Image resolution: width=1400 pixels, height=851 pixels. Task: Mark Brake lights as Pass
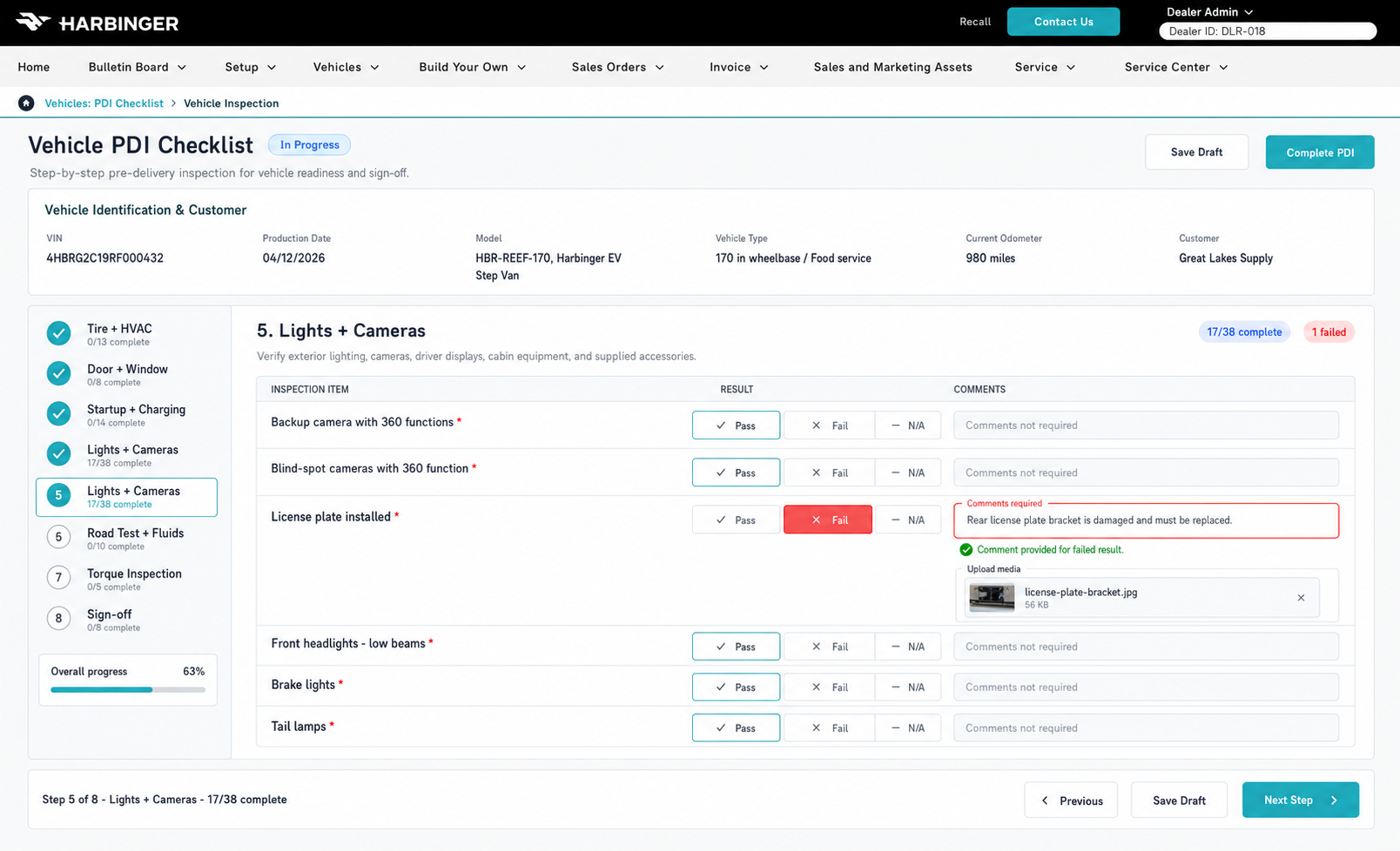[736, 687]
